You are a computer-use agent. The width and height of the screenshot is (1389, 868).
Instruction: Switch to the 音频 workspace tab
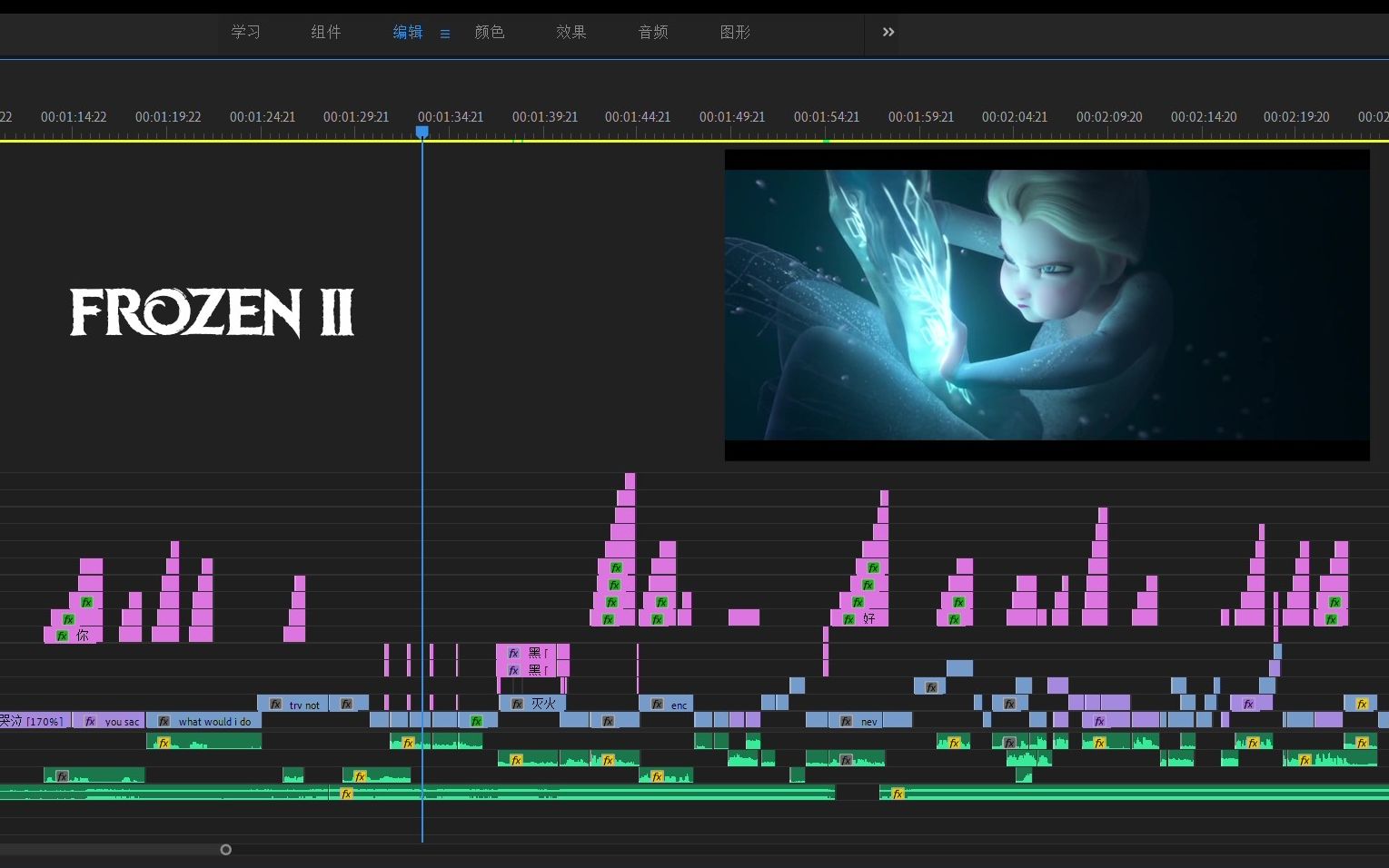(x=653, y=32)
